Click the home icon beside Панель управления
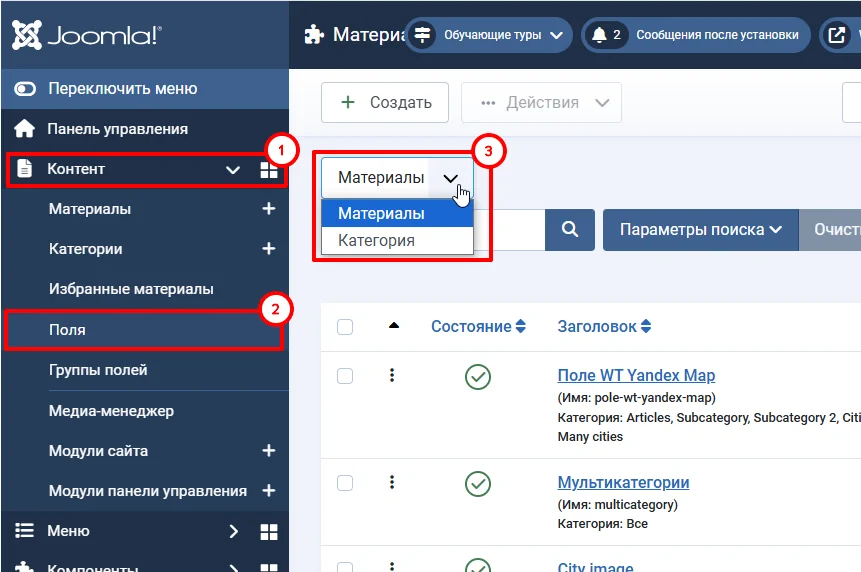 point(24,129)
